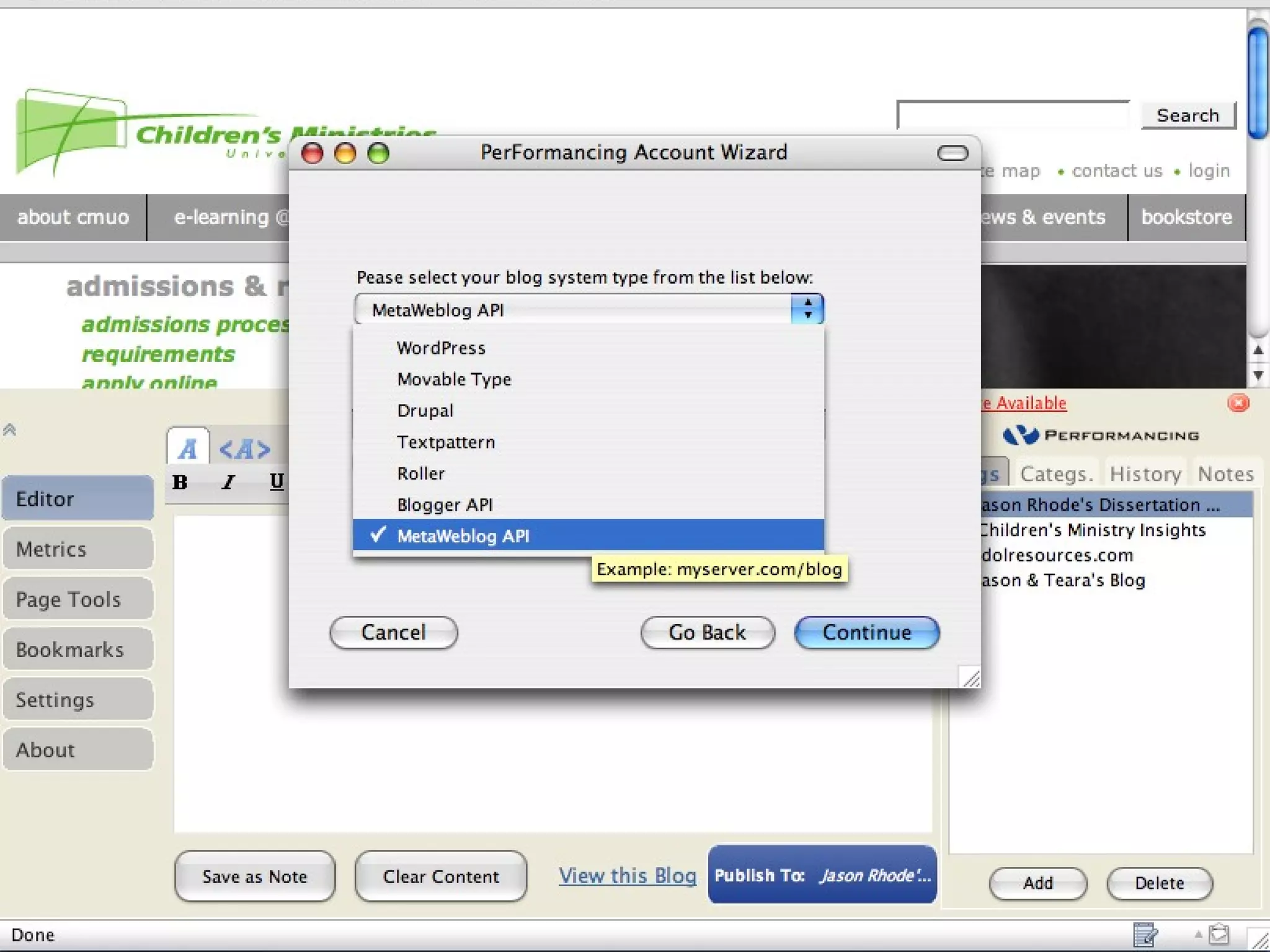Choose Blogger API option
Viewport: 1270px width, 952px height.
click(445, 505)
